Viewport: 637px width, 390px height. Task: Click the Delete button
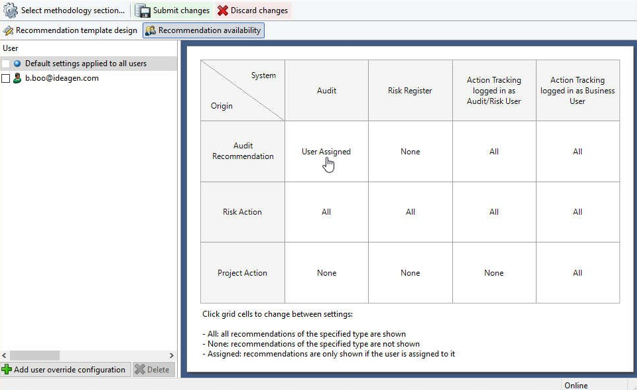pos(153,369)
